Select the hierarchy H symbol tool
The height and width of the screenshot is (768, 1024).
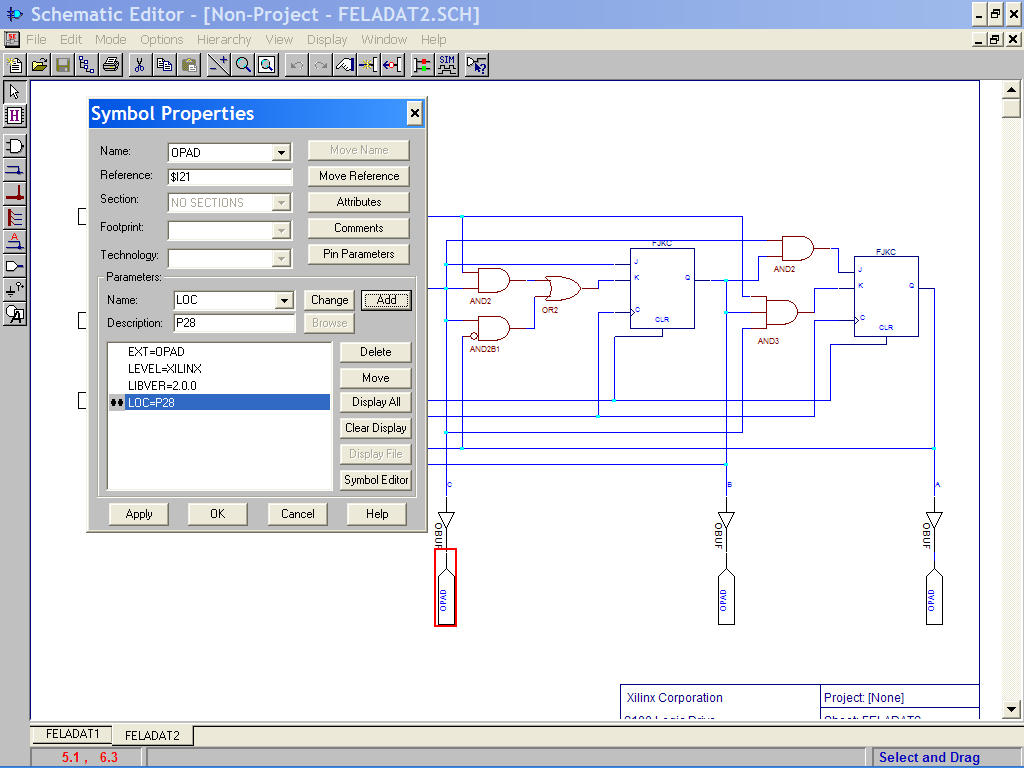(x=14, y=116)
